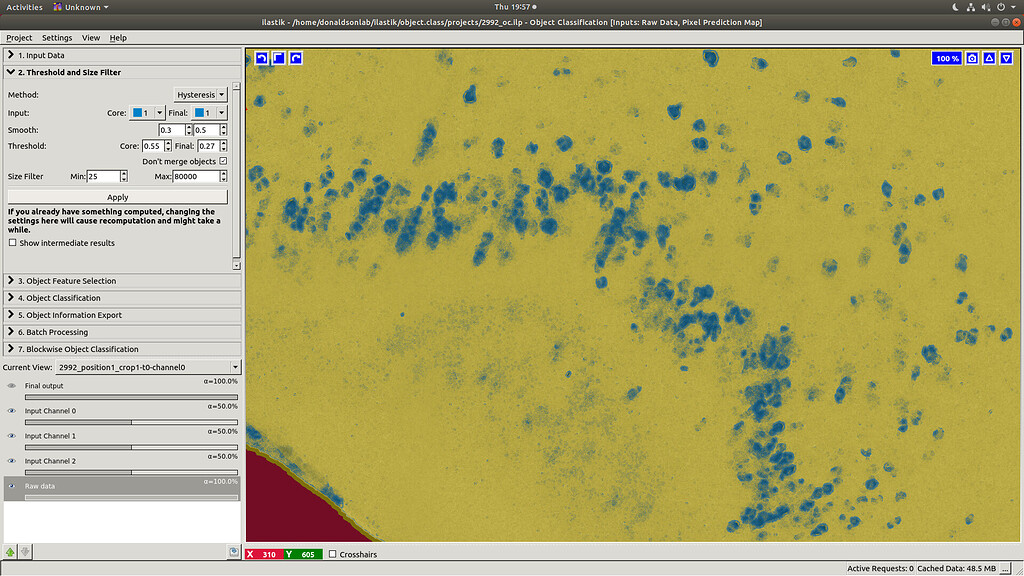
Task: Open the Project menu
Action: tap(18, 37)
